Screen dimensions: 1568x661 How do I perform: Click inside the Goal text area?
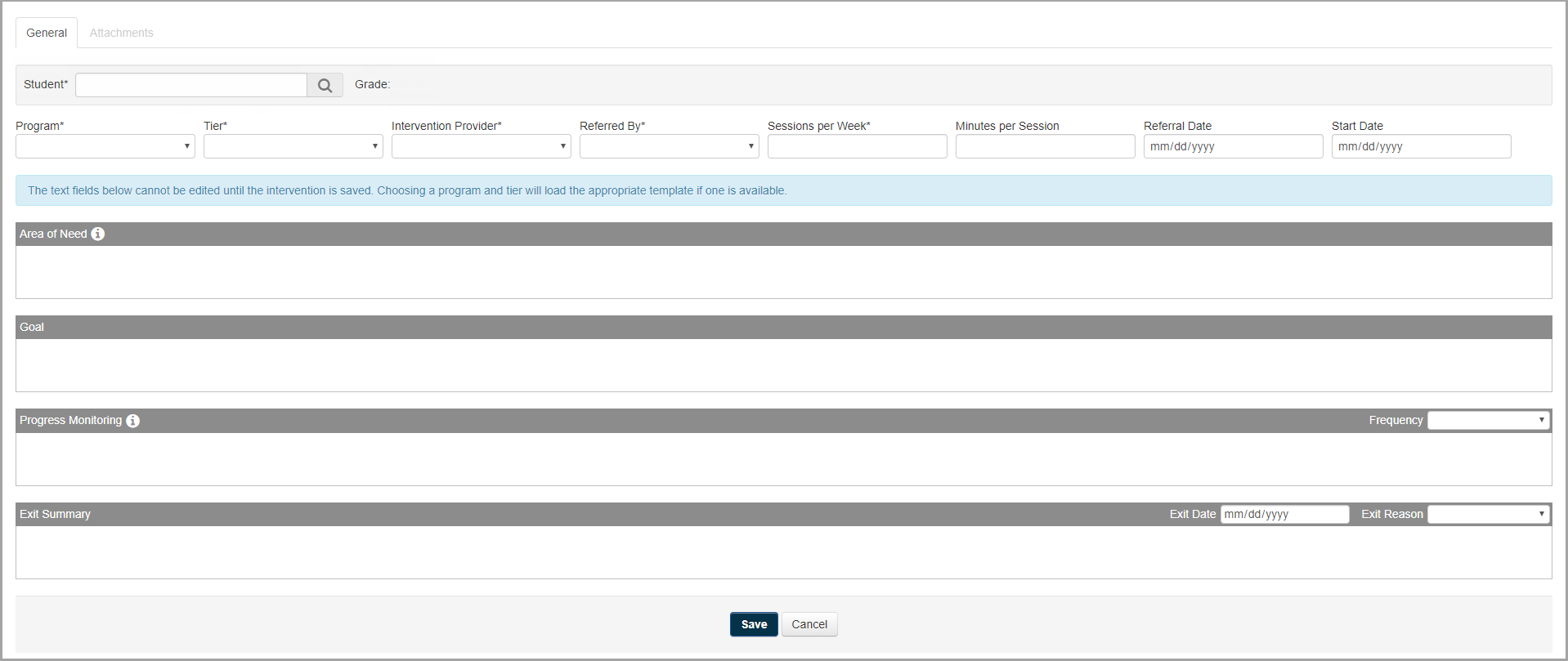click(x=784, y=365)
